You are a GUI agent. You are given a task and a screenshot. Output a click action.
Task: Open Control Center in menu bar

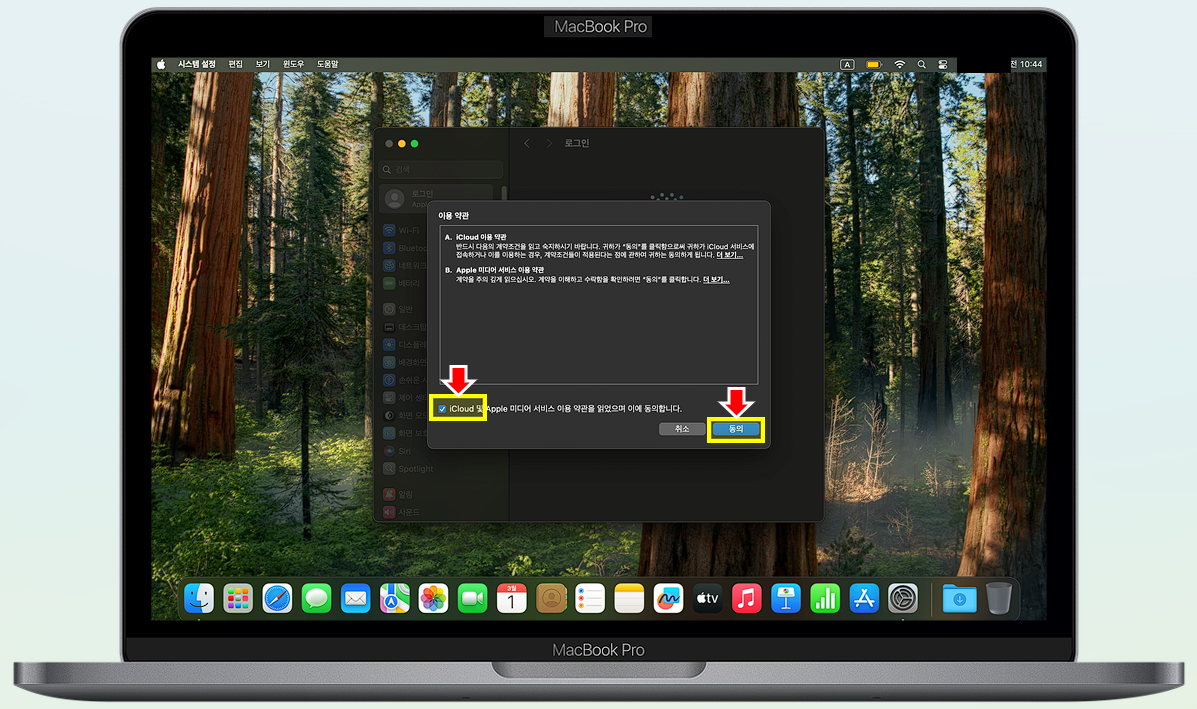[944, 65]
